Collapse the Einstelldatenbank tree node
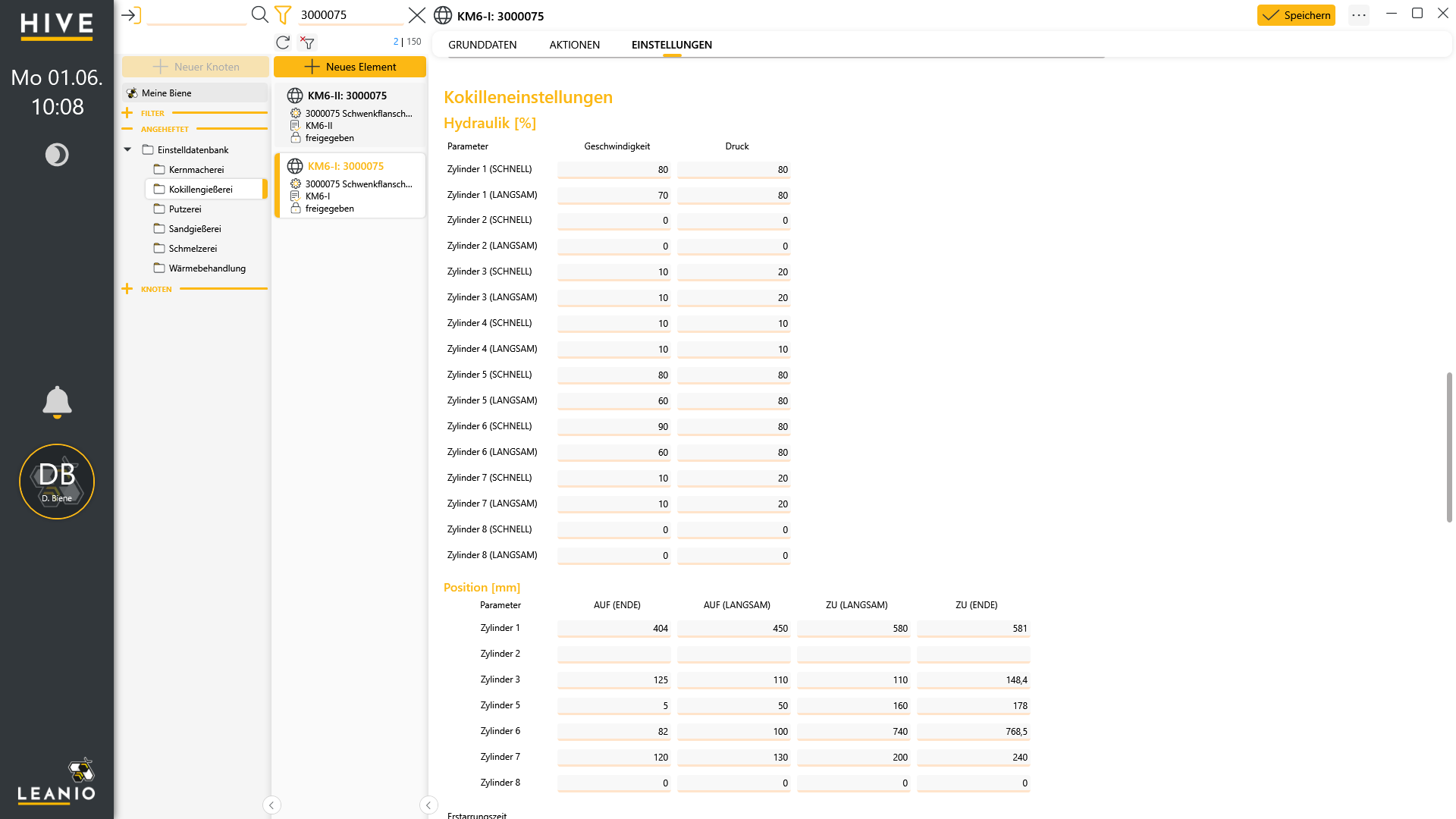Viewport: 1456px width, 819px height. coord(127,149)
